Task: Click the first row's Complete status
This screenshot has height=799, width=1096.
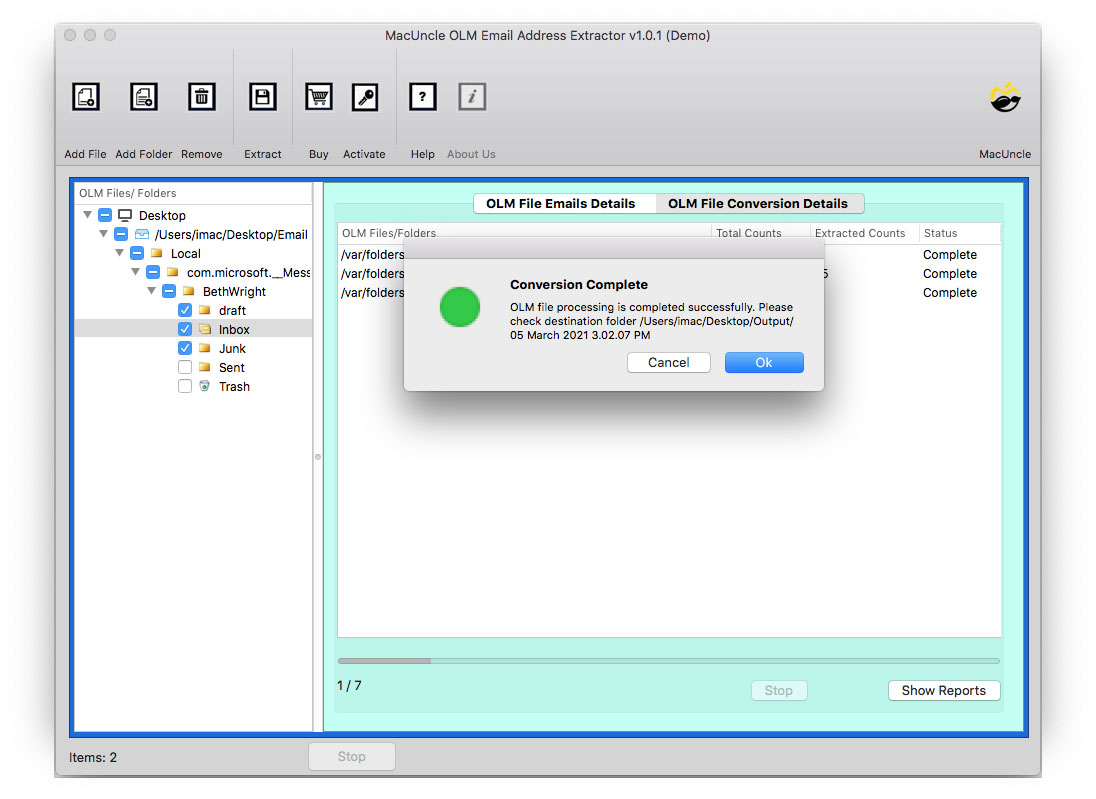Action: pos(949,254)
